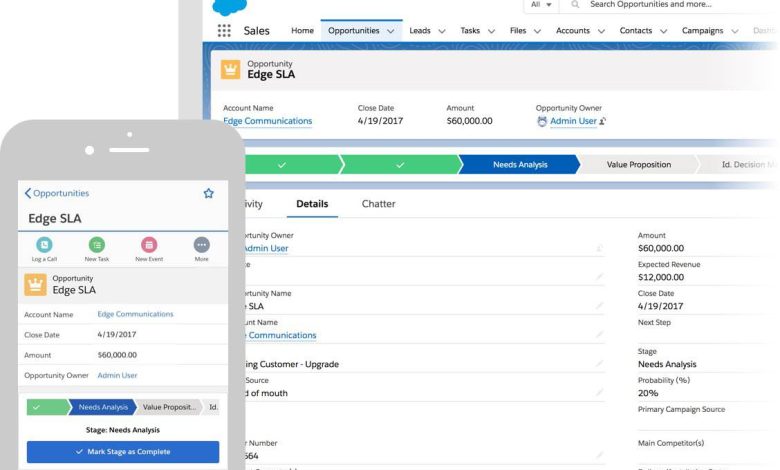The width and height of the screenshot is (780, 470).
Task: Tap the Amount $60,000.00 on phone
Action: (x=117, y=355)
